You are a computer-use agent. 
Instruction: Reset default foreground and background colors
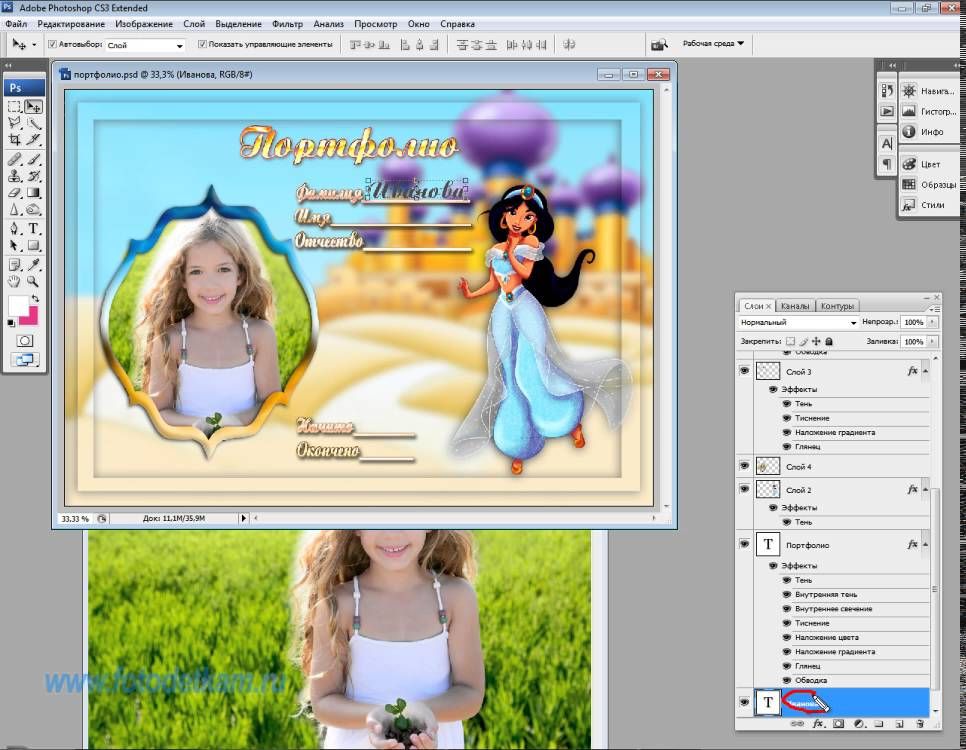click(11, 323)
